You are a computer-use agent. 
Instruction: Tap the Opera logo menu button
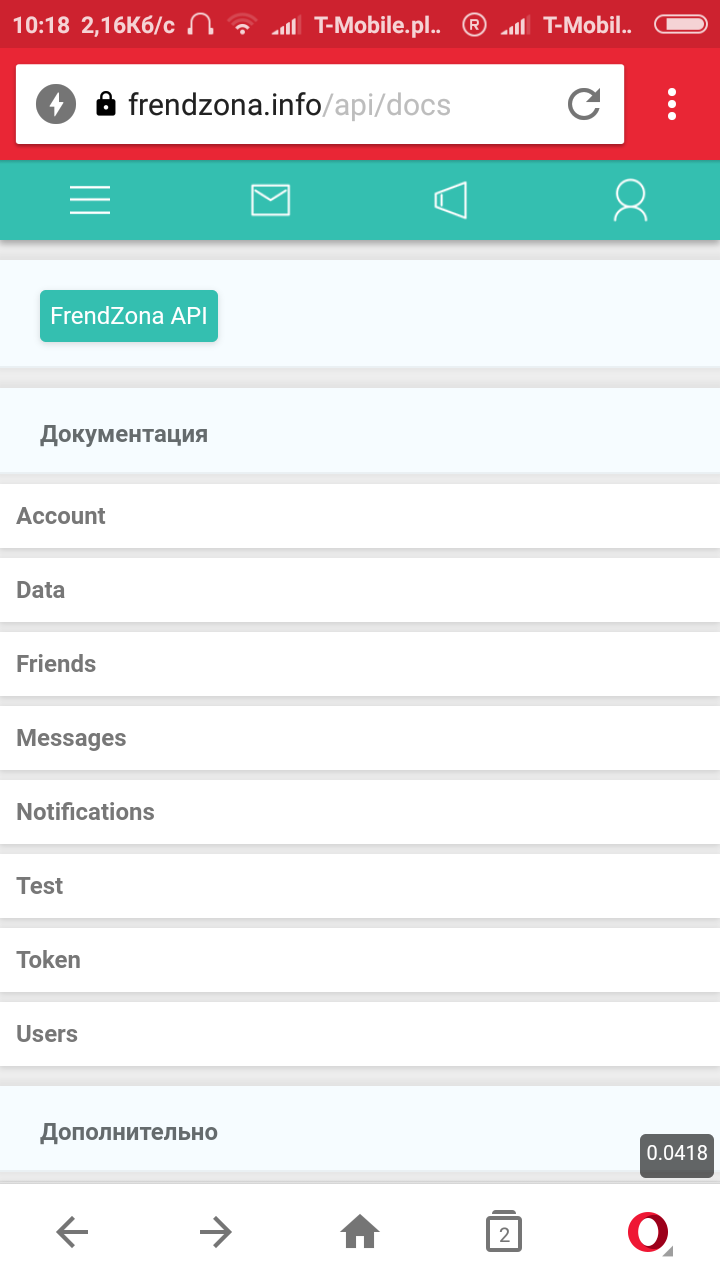click(648, 1232)
